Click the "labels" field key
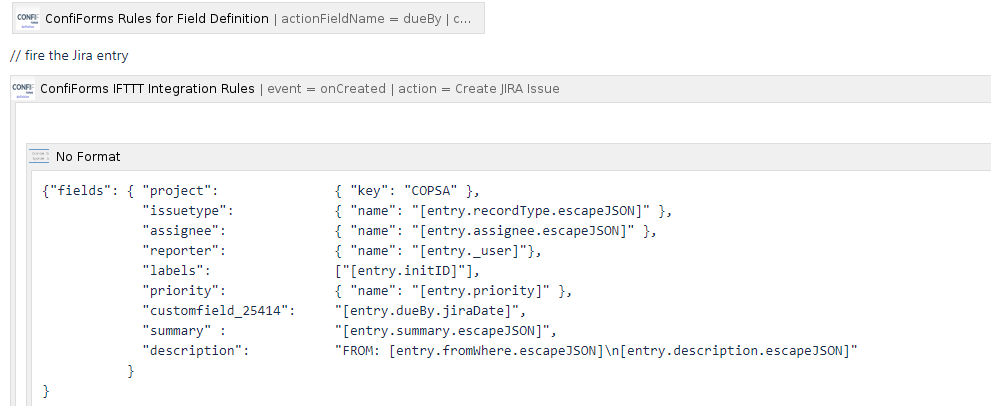 (x=176, y=271)
